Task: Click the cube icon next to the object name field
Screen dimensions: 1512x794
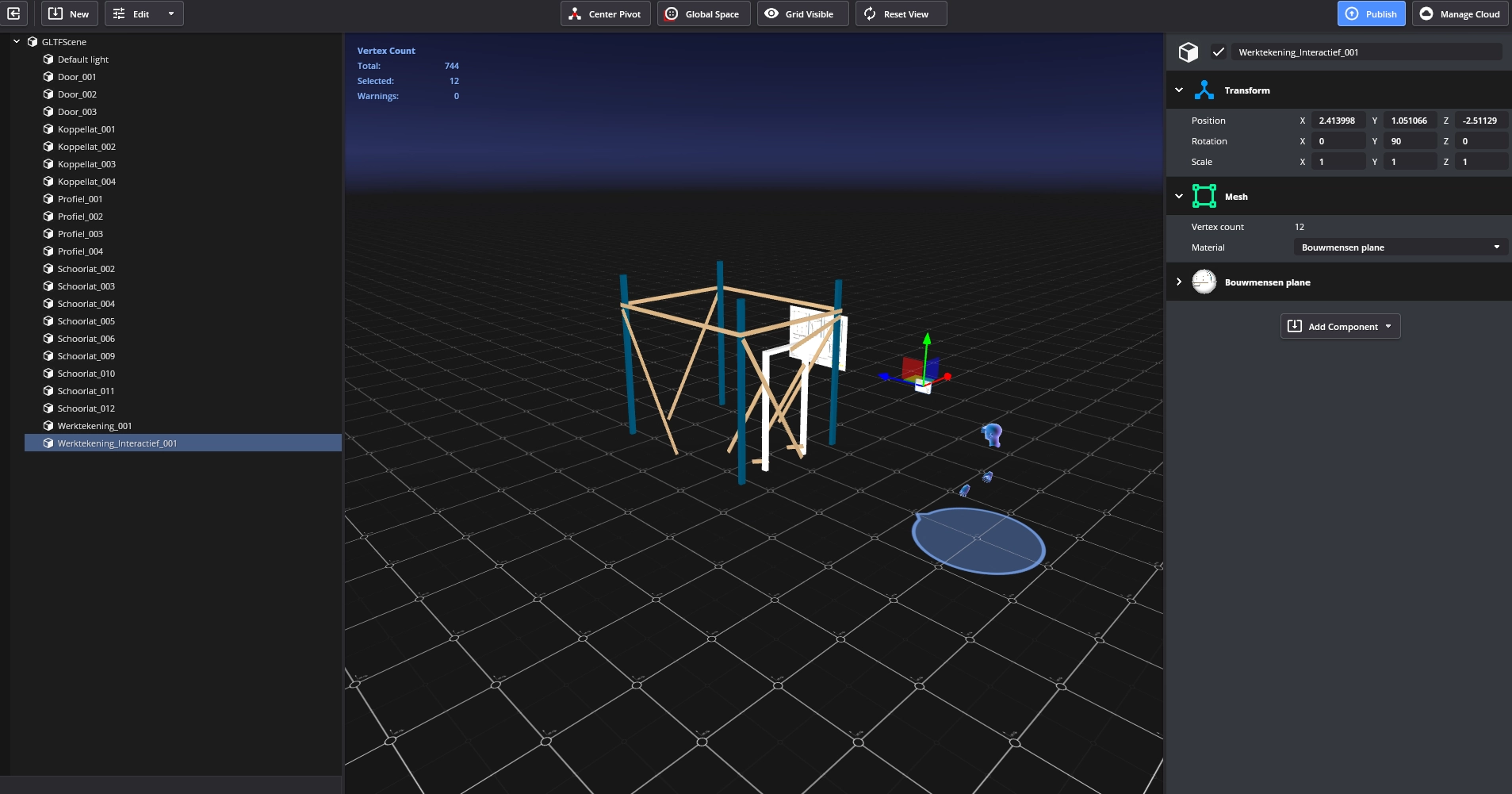Action: point(1189,52)
